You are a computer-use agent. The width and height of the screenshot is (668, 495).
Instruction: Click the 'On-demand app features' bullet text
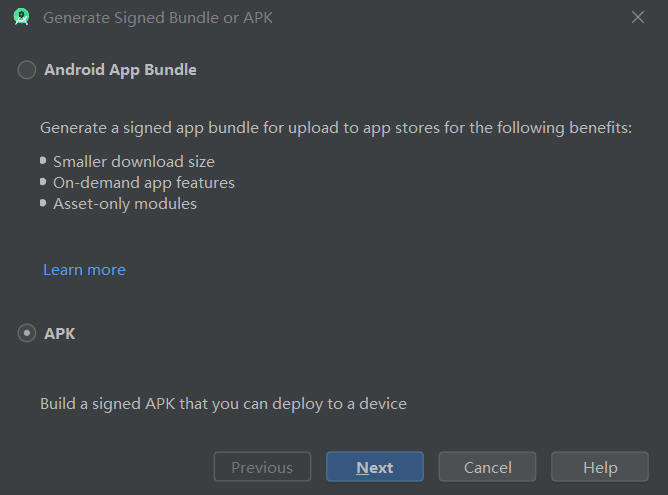point(144,183)
